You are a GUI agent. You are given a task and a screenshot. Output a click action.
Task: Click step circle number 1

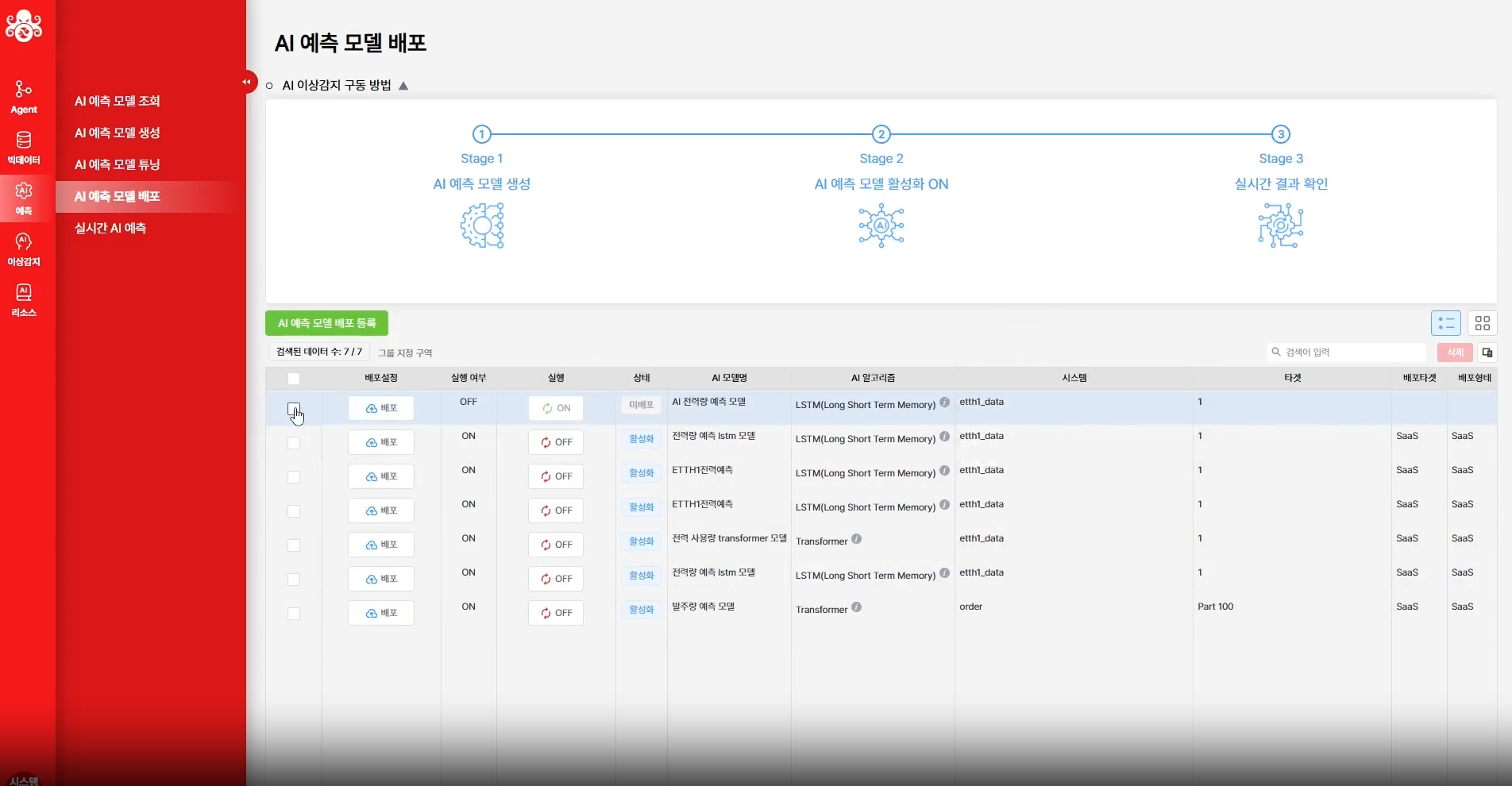coord(482,134)
